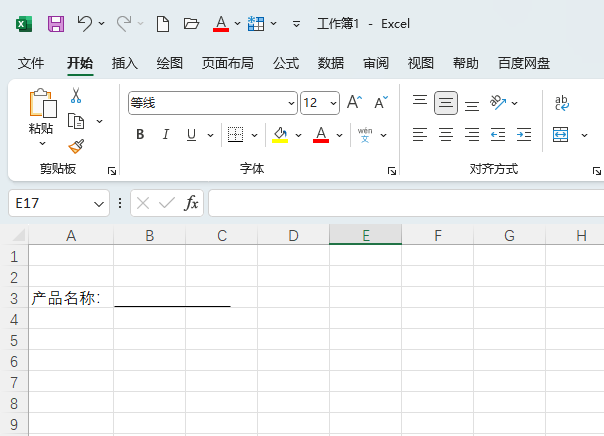Open the underline style dropdown arrow
The image size is (604, 436).
click(x=210, y=135)
